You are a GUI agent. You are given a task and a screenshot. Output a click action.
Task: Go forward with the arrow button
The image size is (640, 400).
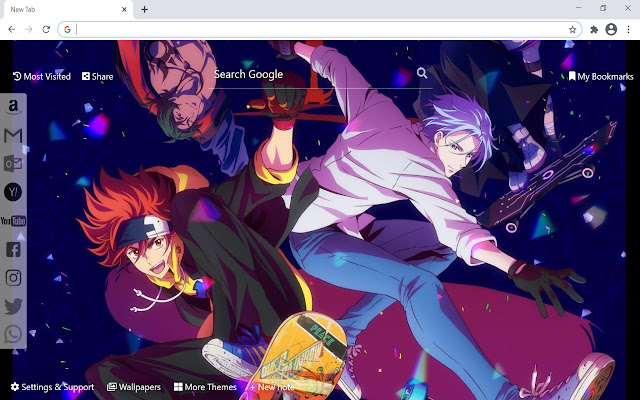(x=29, y=29)
